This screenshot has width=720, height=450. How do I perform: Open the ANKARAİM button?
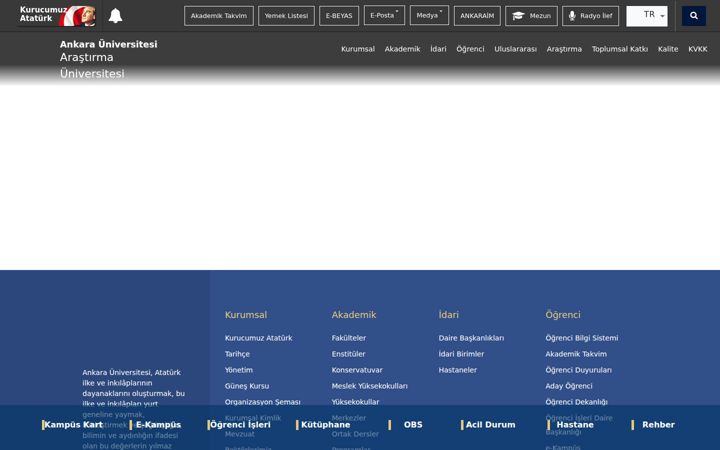click(477, 16)
